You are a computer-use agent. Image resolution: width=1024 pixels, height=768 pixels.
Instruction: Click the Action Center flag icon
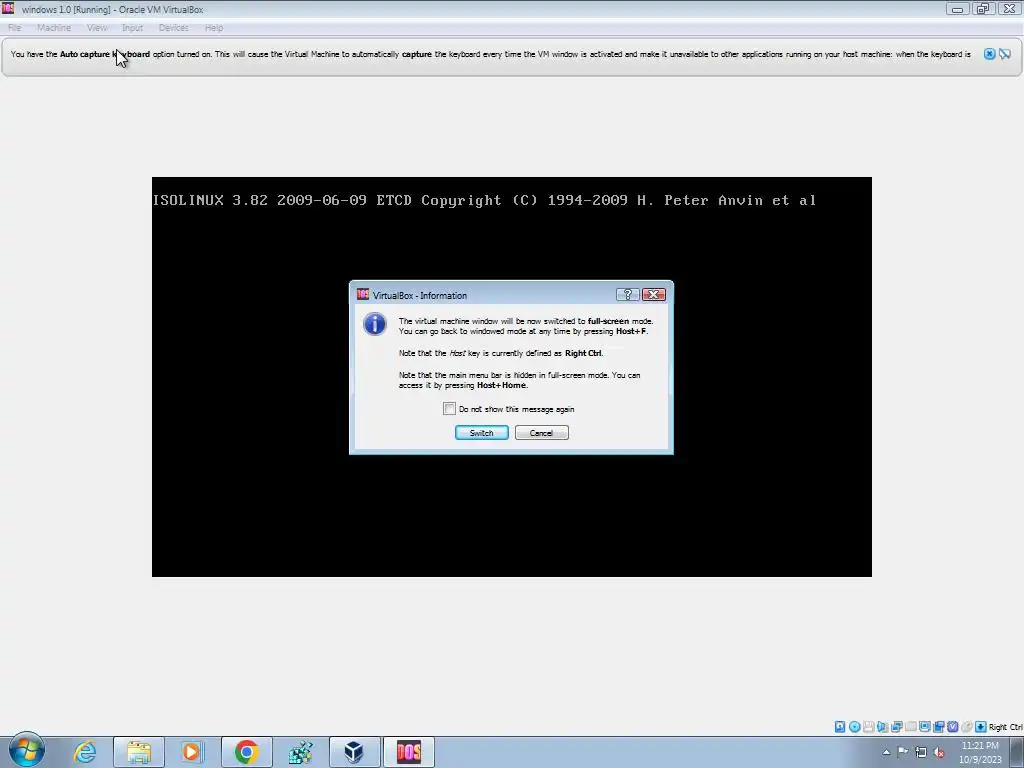point(903,752)
